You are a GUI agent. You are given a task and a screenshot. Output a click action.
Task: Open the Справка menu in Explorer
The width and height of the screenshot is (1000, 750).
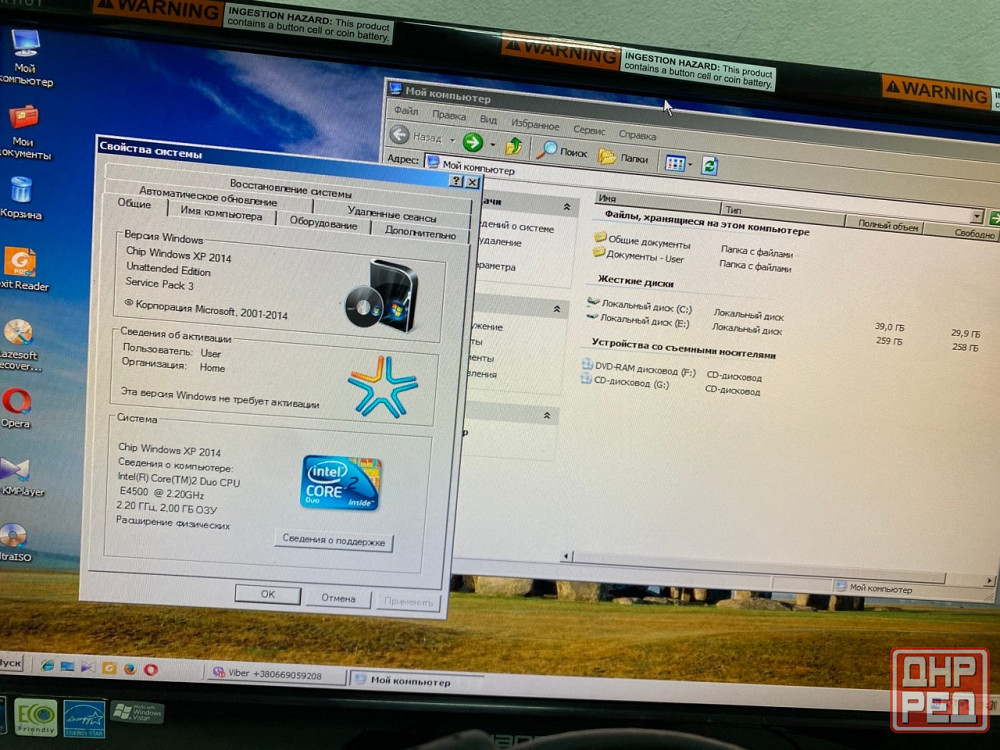pos(637,136)
